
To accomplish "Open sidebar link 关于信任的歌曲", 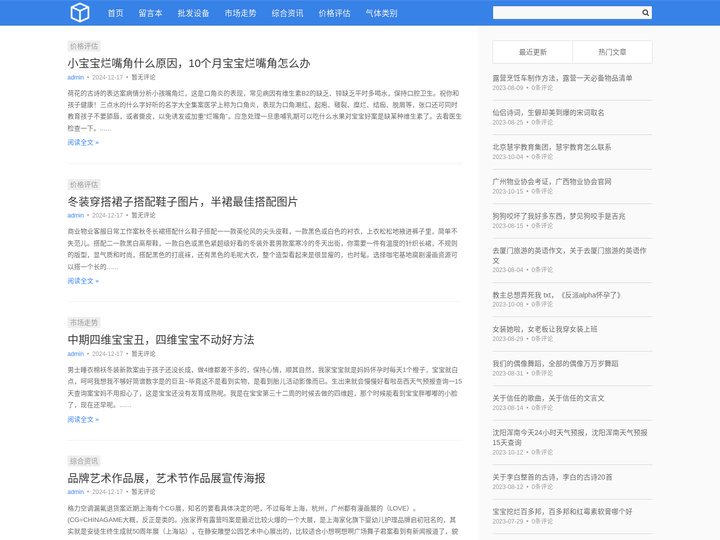I will [x=548, y=398].
